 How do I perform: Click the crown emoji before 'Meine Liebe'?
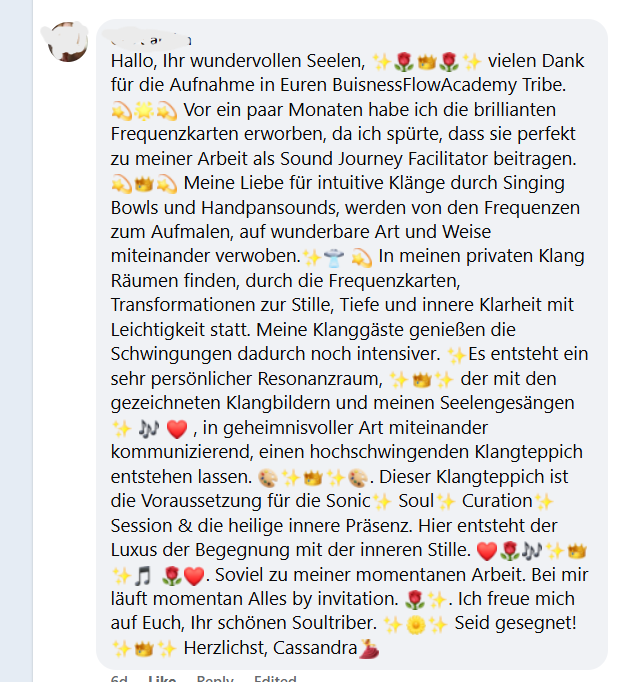coord(144,184)
